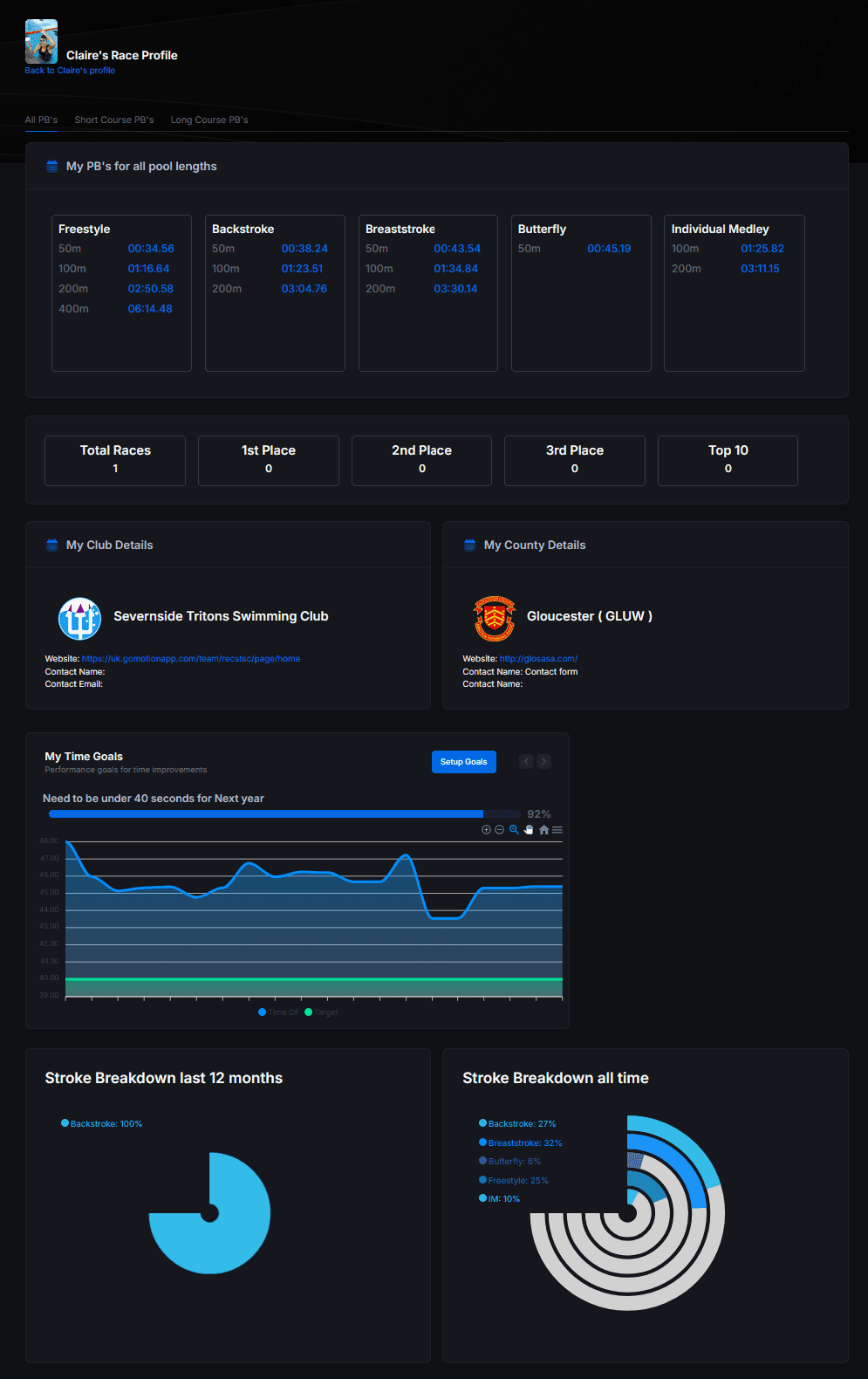868x1379 pixels.
Task: Follow the Back to Claire's profile link
Action: tap(70, 71)
